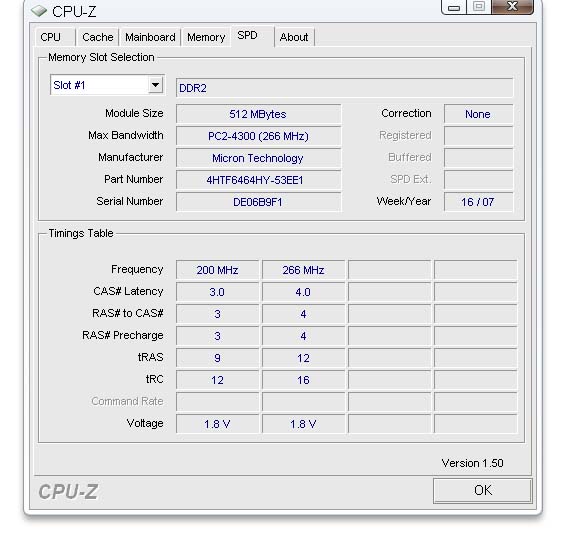Click the 1.8 V cell under 200 MHz
Screen dimensions: 583x541
[x=217, y=424]
